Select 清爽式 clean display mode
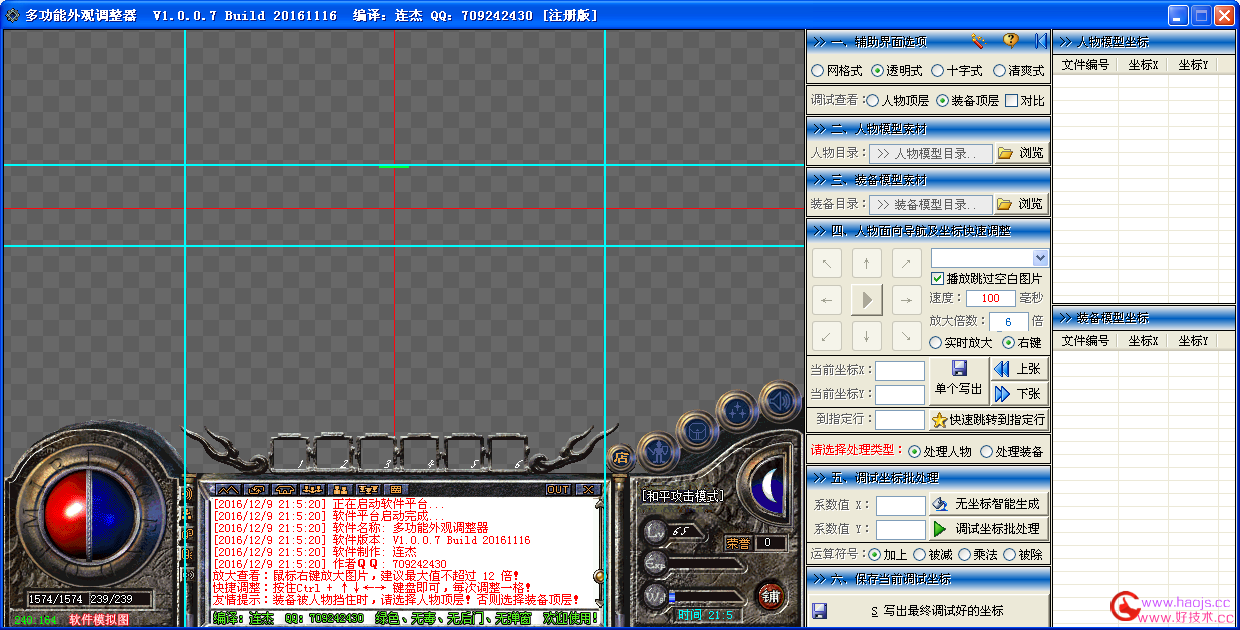 [1019, 71]
